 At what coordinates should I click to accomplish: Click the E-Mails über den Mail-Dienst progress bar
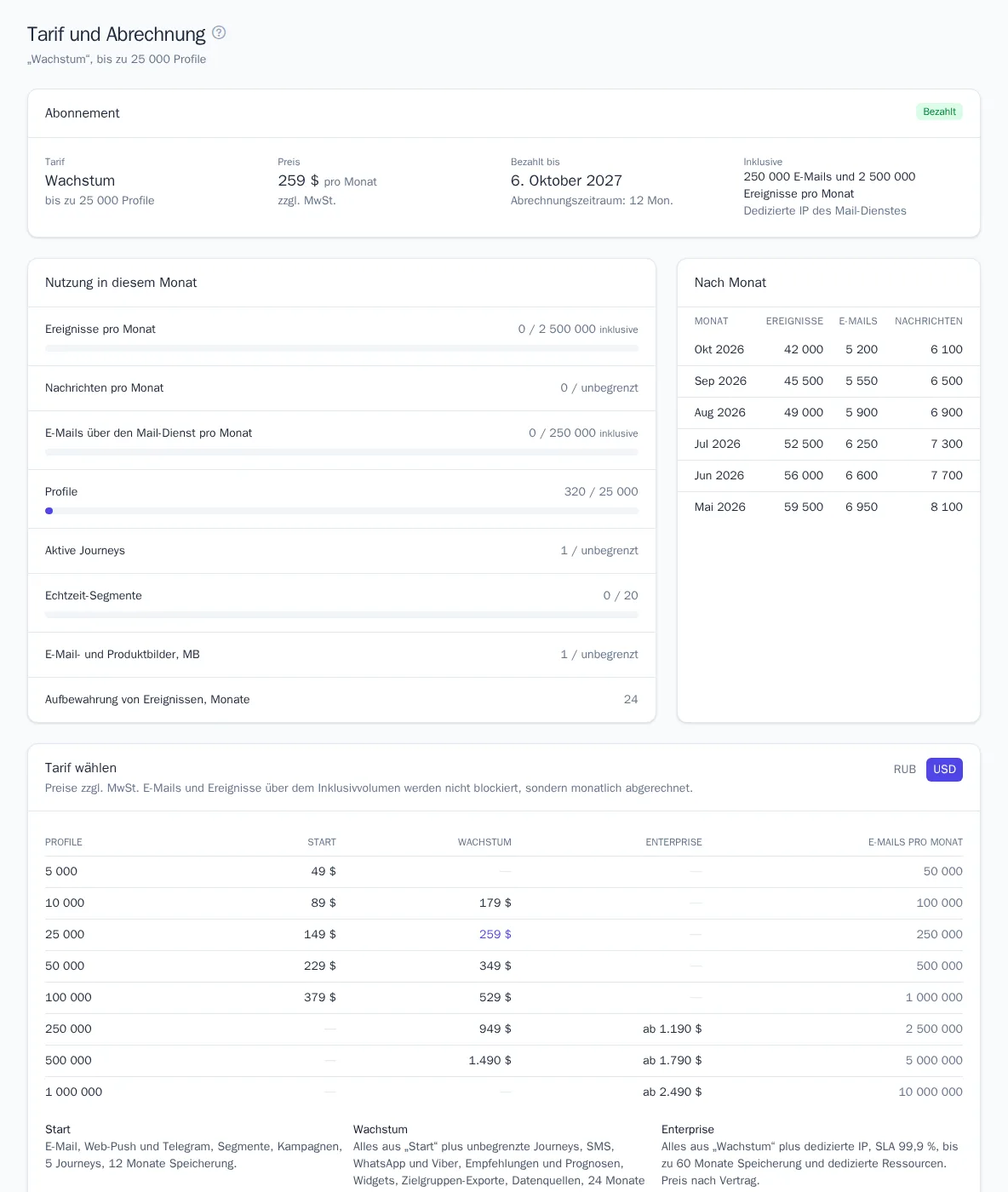[341, 452]
